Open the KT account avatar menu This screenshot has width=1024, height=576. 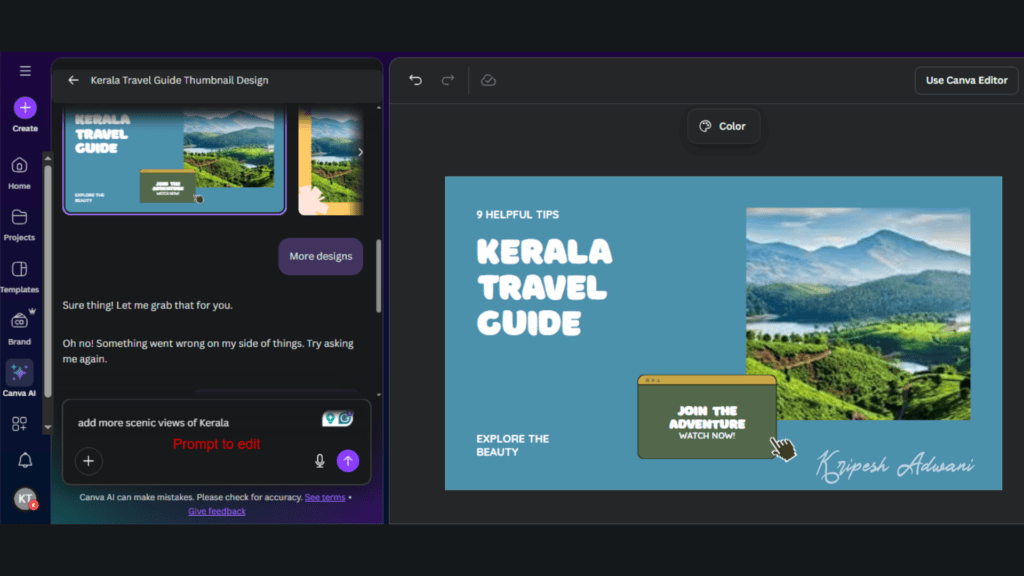26,498
